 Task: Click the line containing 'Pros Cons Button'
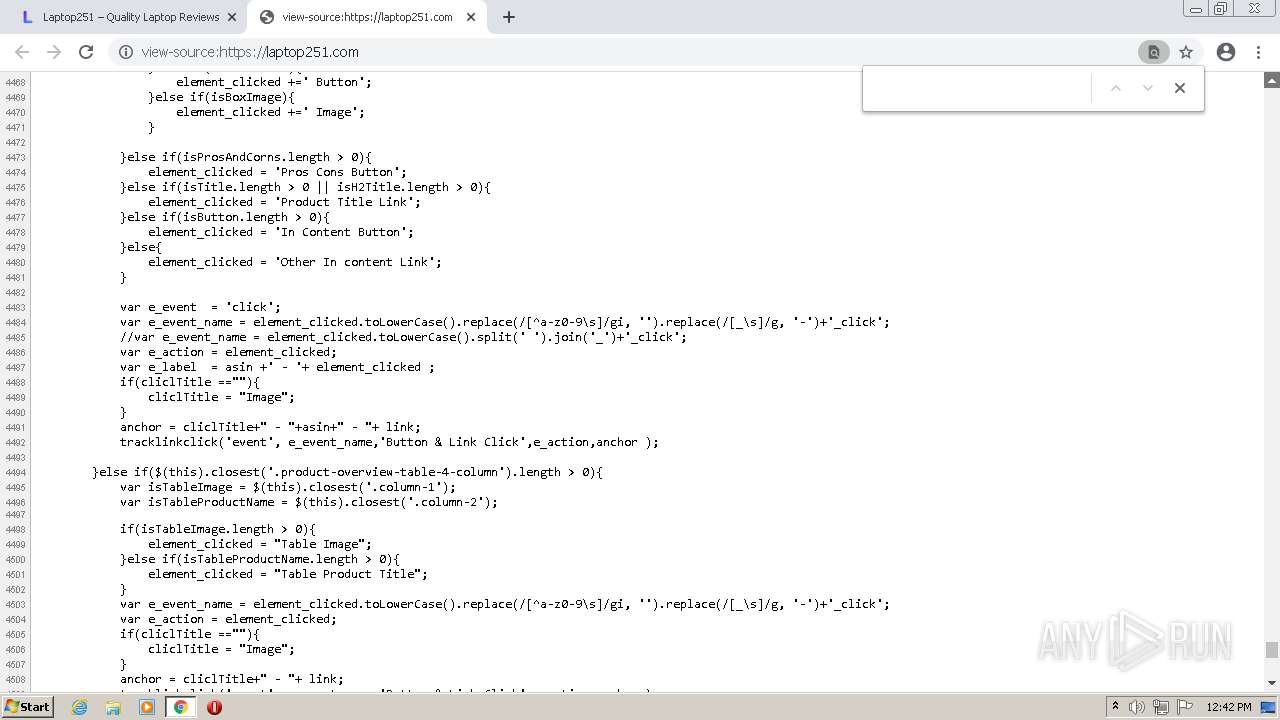click(x=277, y=172)
